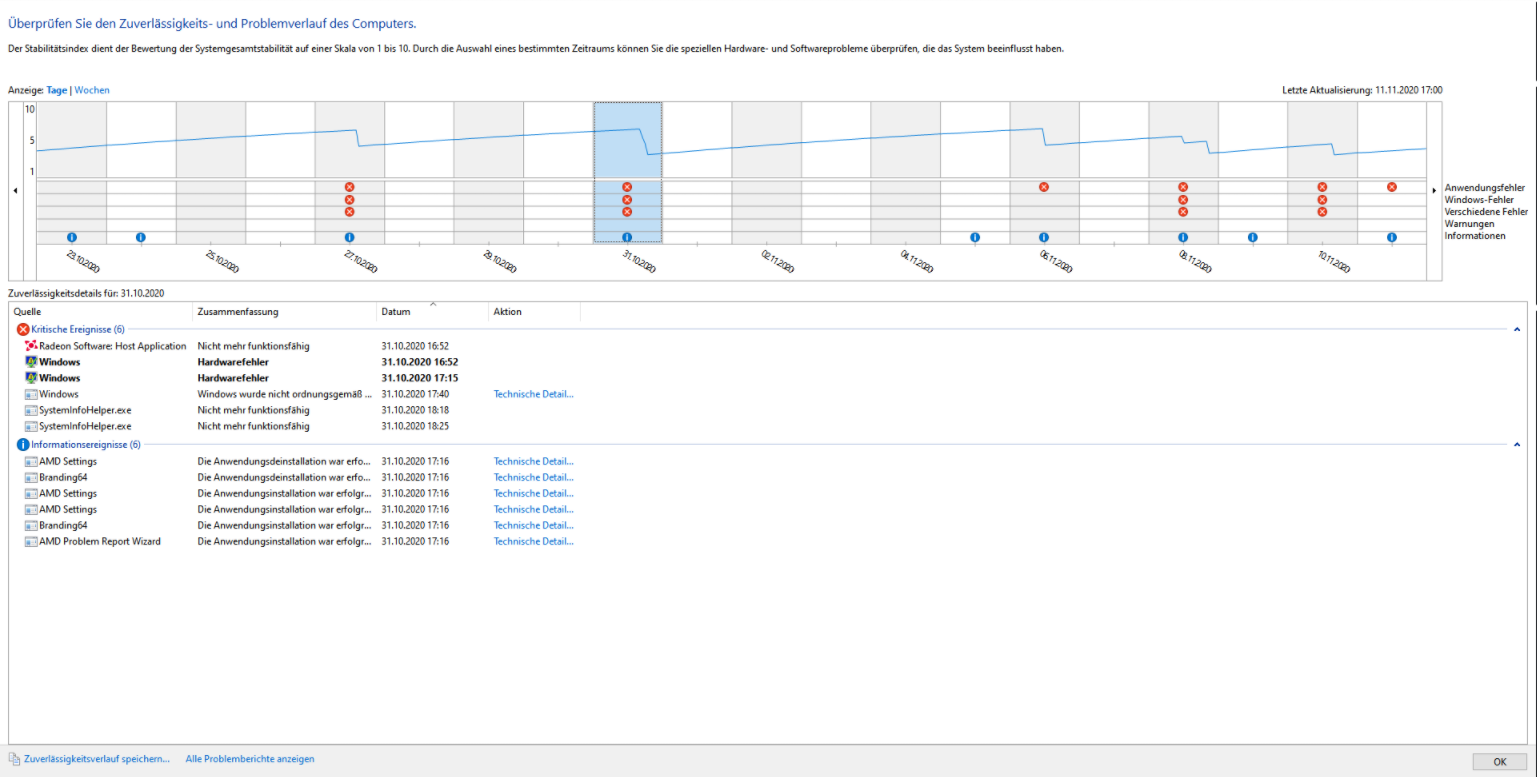Click the blue Informationsereignisse group icon
This screenshot has width=1537, height=777.
pyautogui.click(x=23, y=444)
